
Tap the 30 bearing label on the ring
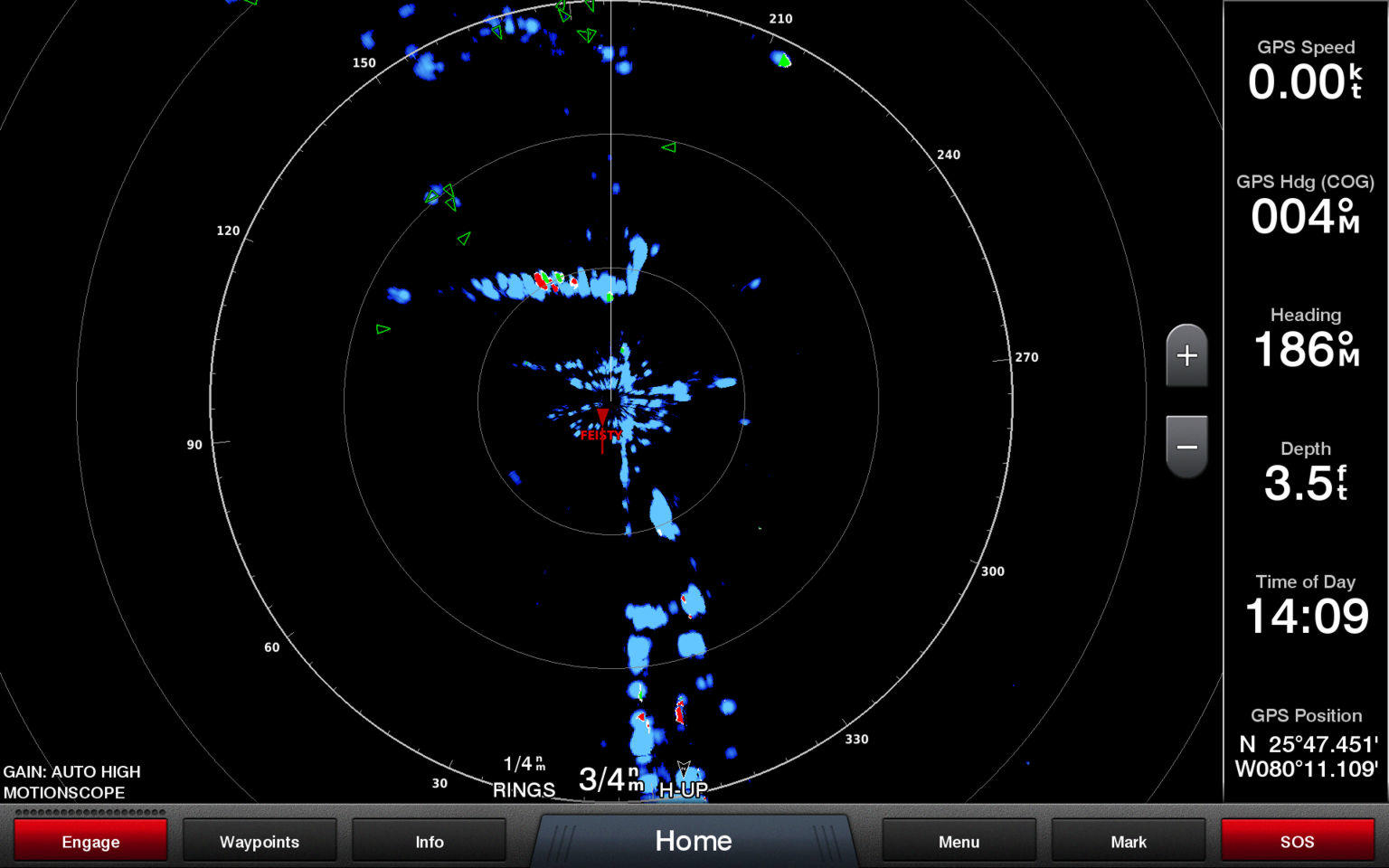click(439, 784)
